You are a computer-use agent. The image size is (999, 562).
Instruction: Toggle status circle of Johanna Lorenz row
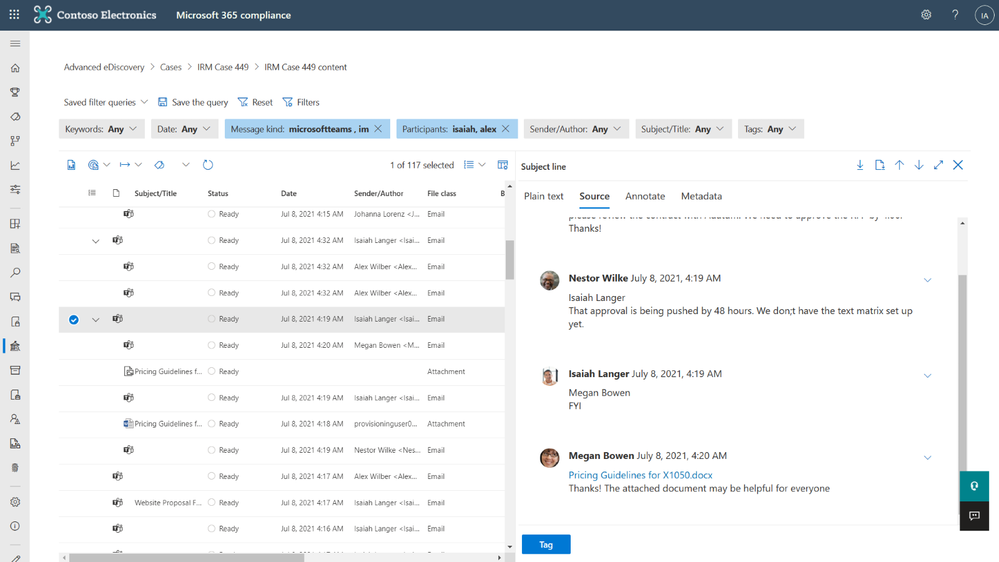click(212, 214)
